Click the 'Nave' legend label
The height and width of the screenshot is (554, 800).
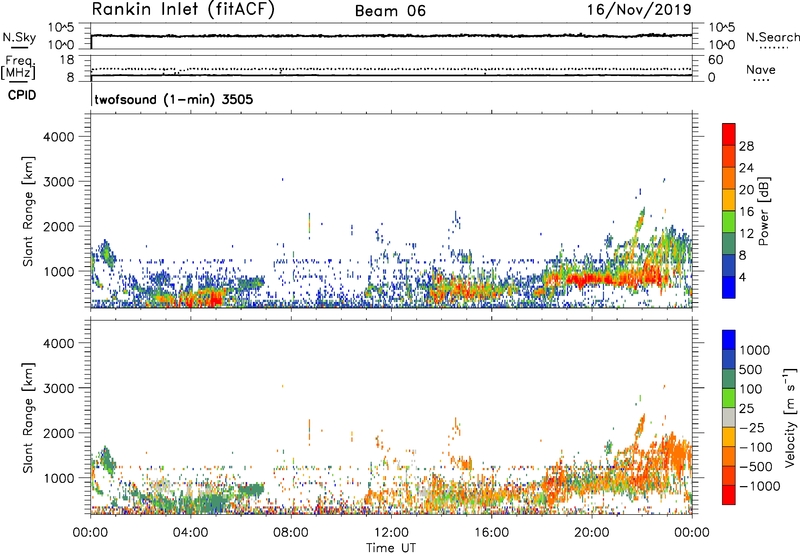pos(761,70)
